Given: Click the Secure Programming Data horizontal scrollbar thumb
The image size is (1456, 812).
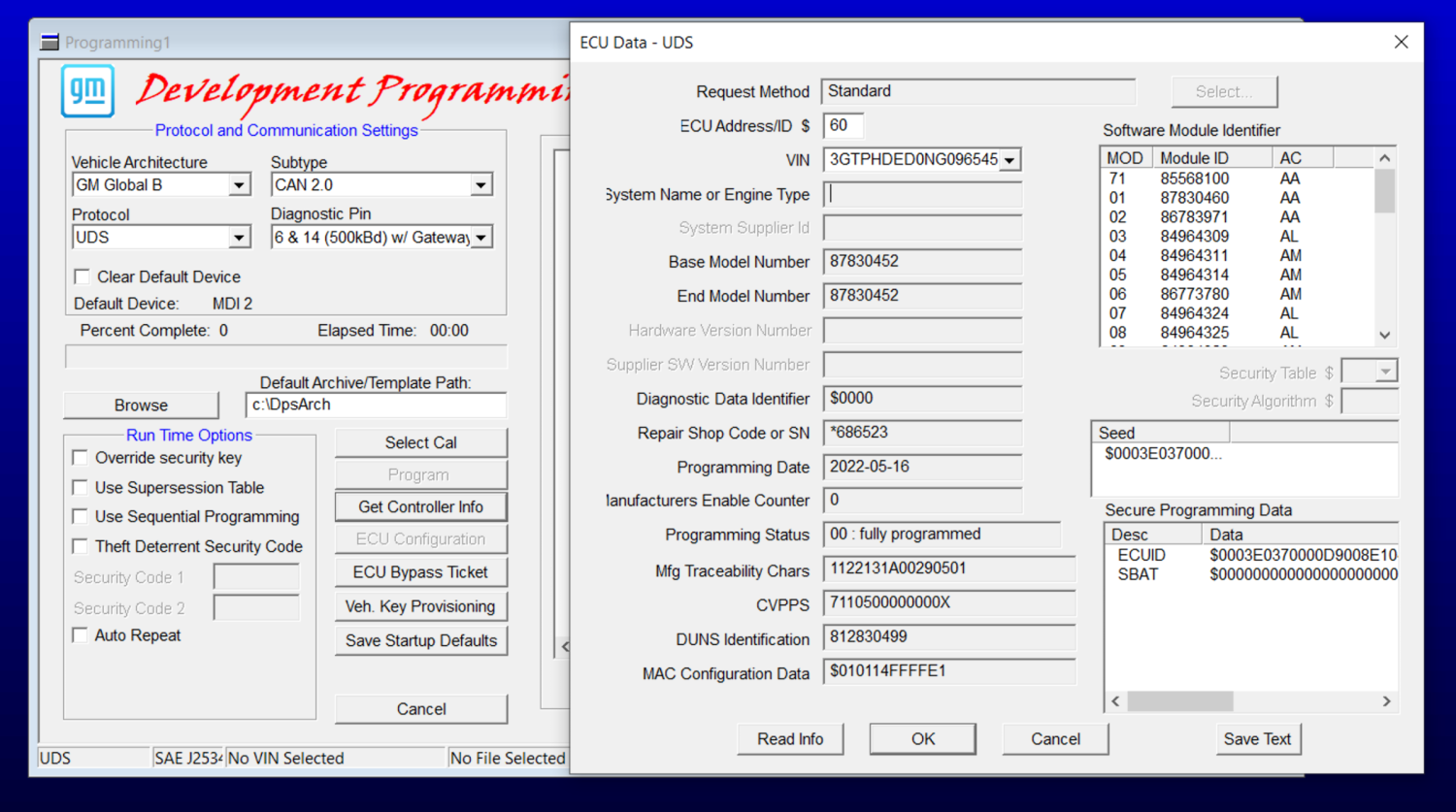Looking at the screenshot, I should click(1179, 701).
